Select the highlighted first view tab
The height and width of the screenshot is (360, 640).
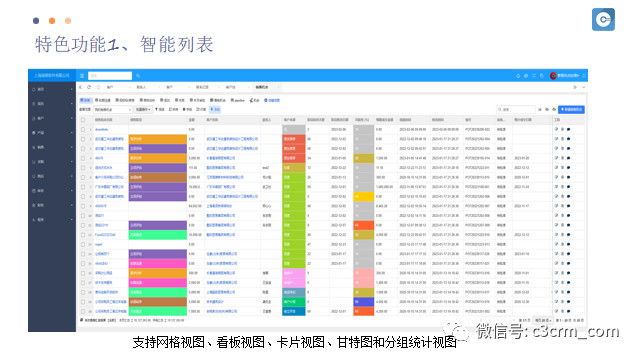click(85, 100)
